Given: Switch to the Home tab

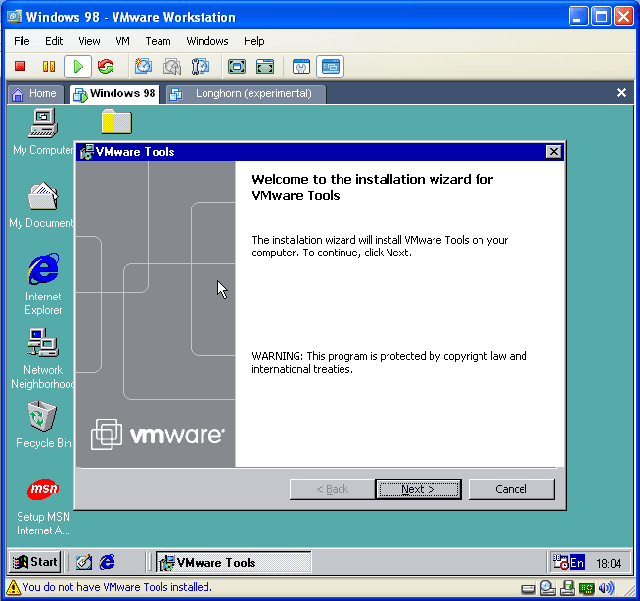Looking at the screenshot, I should pos(36,94).
